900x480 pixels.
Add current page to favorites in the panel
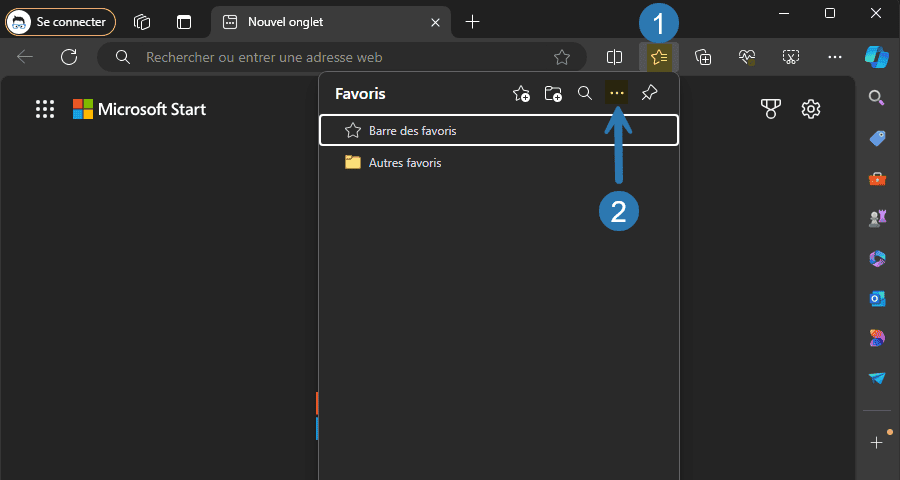click(x=521, y=93)
